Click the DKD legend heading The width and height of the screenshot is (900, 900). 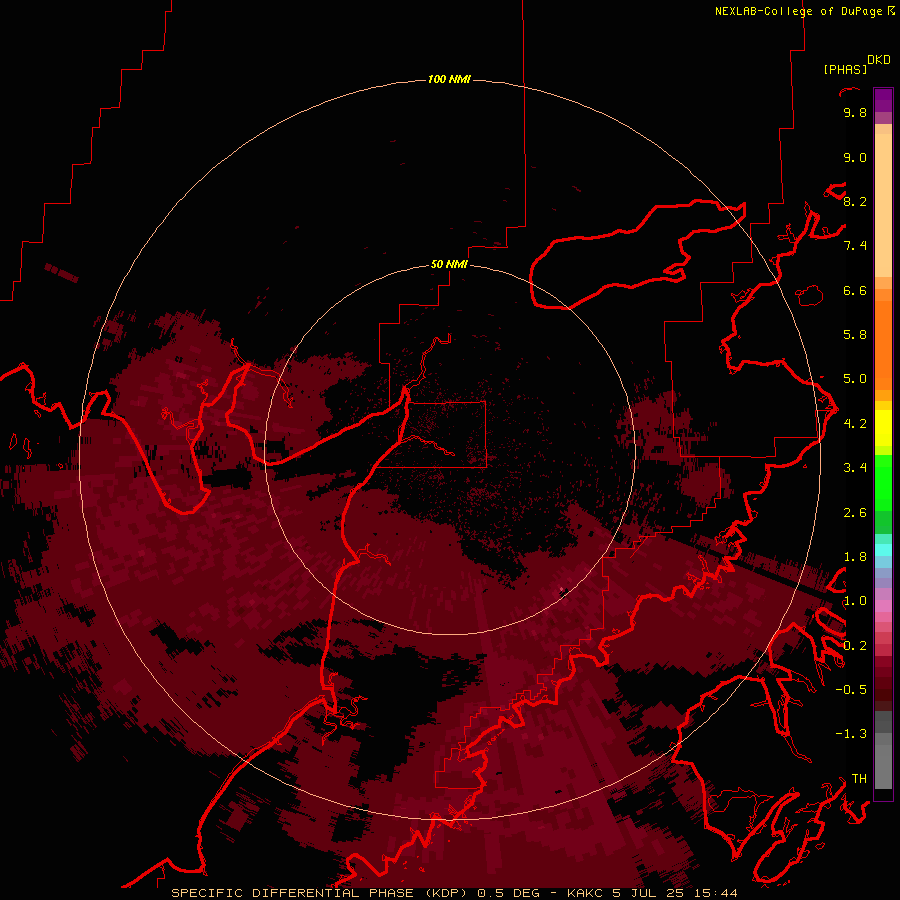(879, 60)
